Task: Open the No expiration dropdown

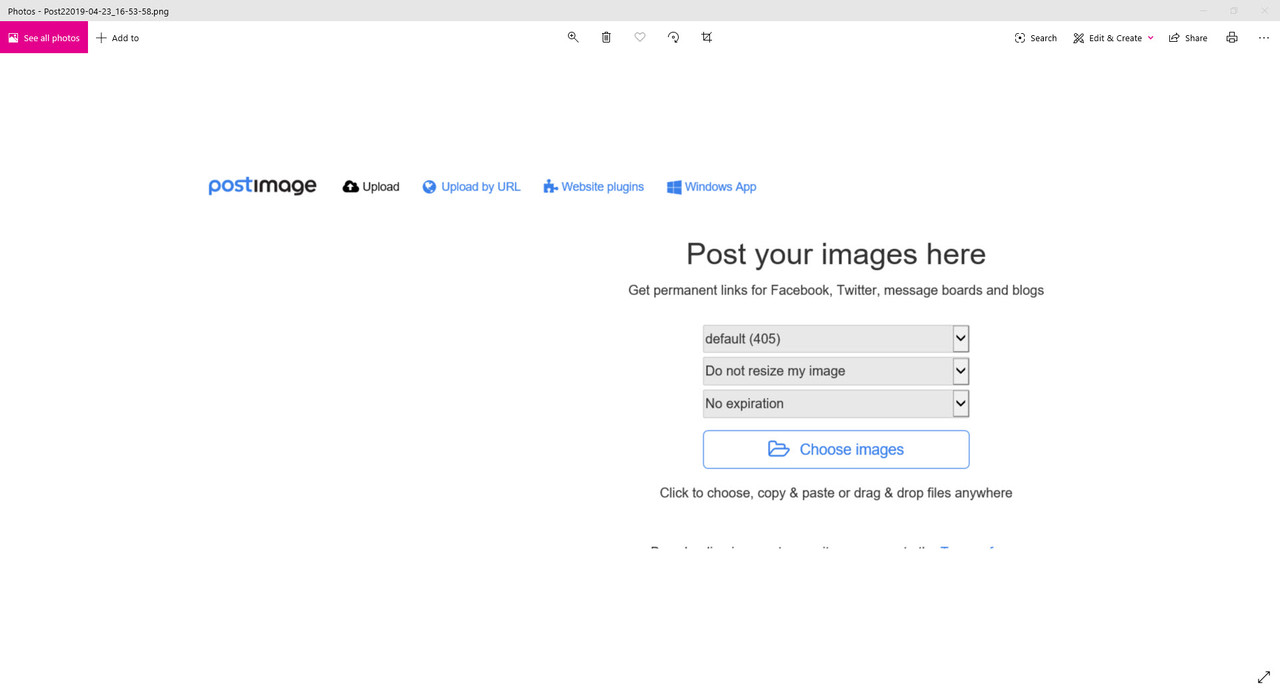Action: pyautogui.click(x=836, y=404)
